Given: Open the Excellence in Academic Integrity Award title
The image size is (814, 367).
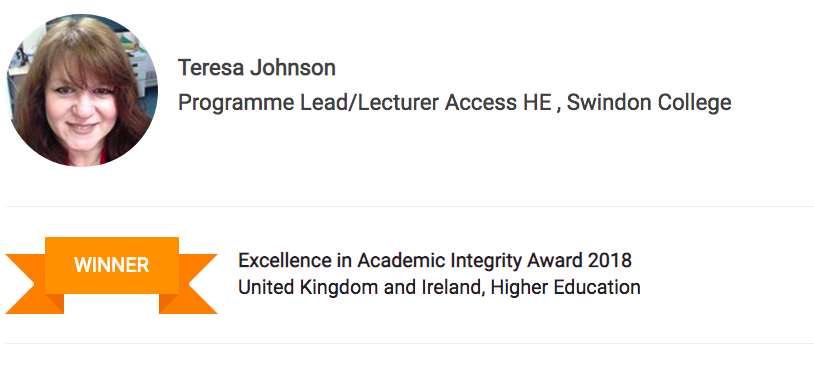Looking at the screenshot, I should (435, 260).
